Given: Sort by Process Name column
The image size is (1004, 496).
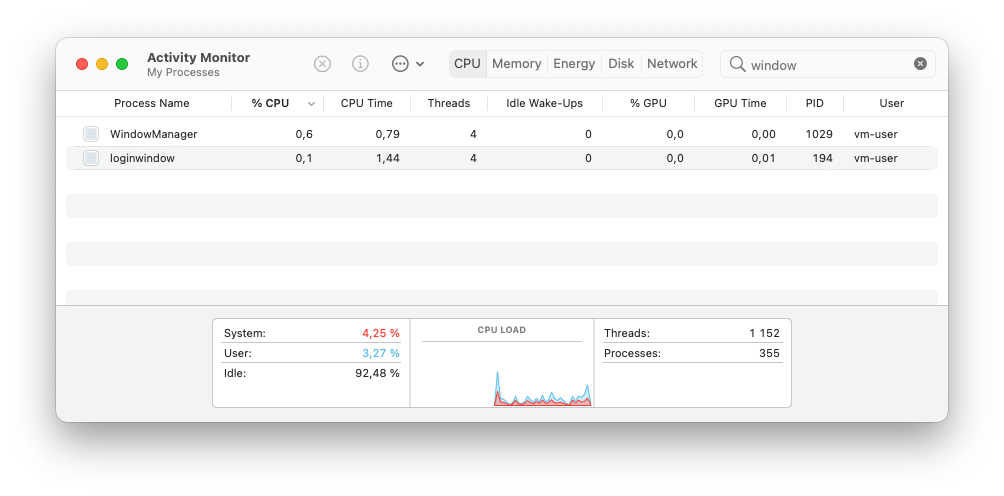Looking at the screenshot, I should (x=152, y=103).
